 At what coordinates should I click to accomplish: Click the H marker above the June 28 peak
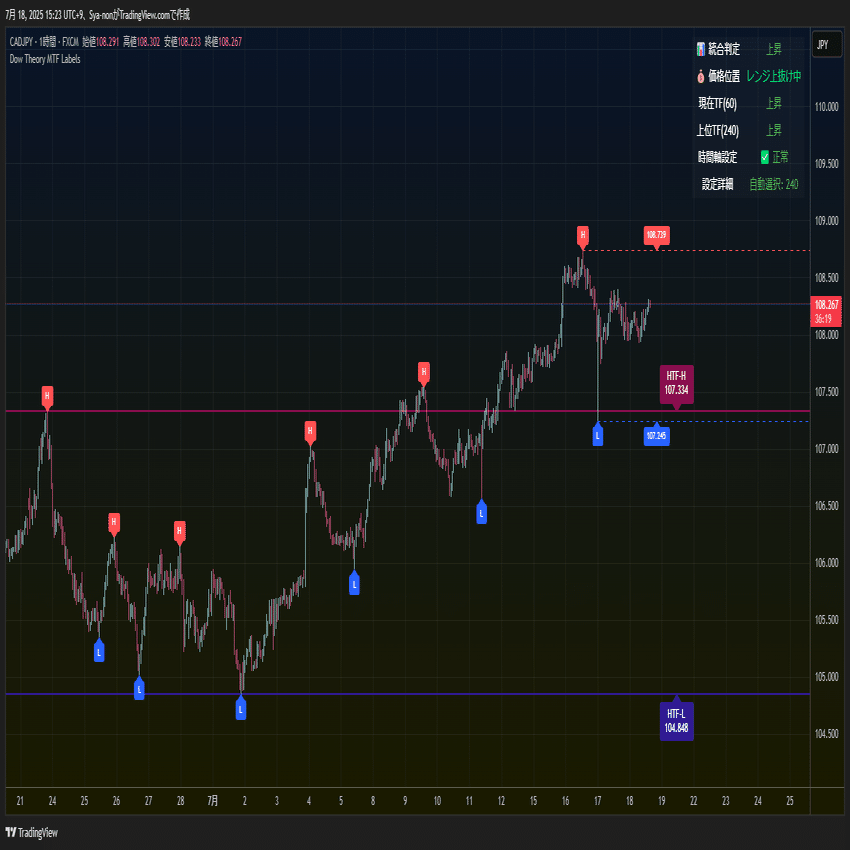pos(180,531)
